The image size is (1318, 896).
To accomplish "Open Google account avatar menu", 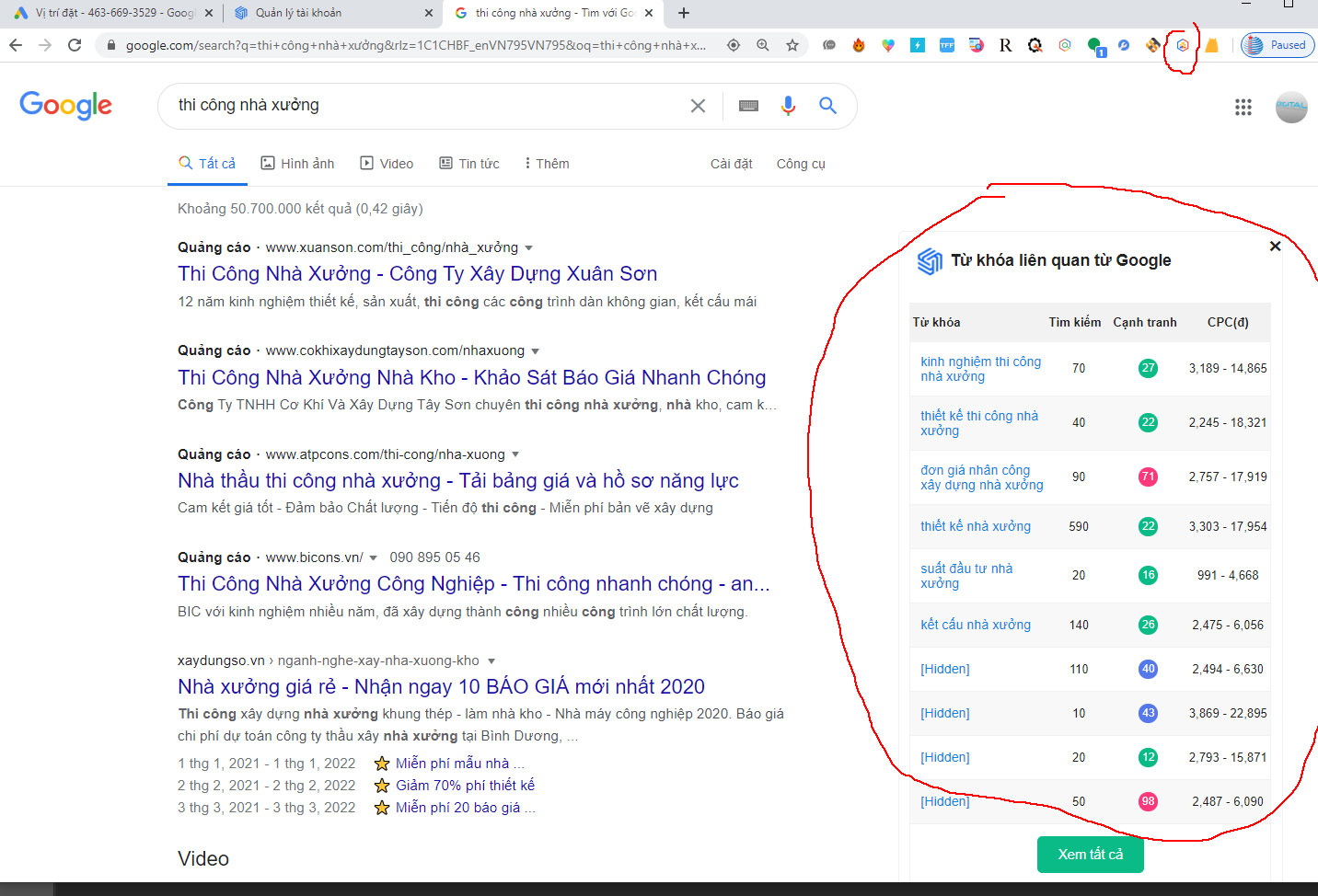I will (x=1291, y=107).
